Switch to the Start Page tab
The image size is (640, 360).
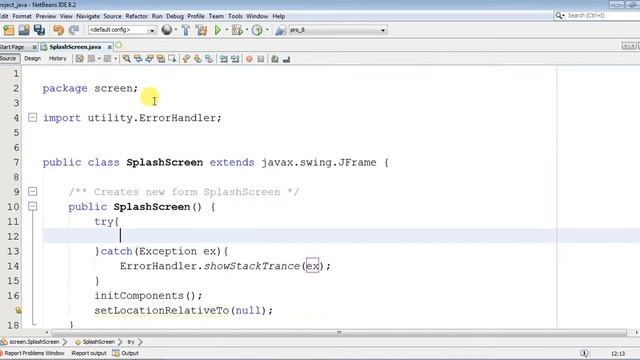coord(12,47)
